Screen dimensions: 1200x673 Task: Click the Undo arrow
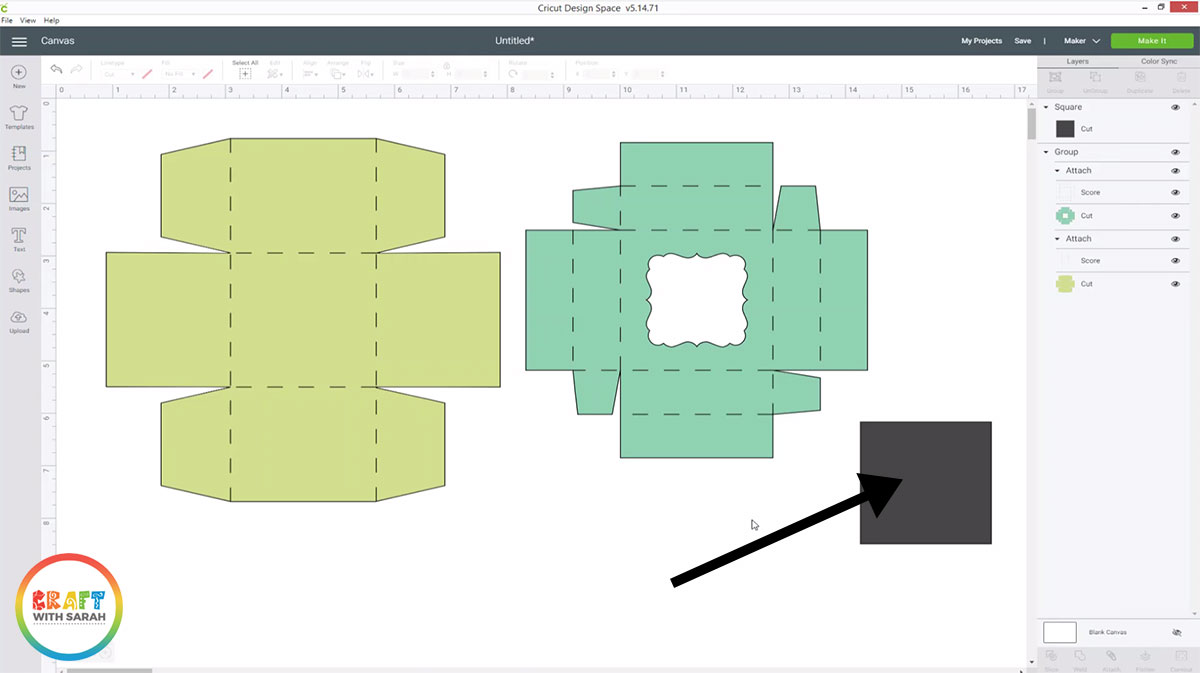click(57, 69)
